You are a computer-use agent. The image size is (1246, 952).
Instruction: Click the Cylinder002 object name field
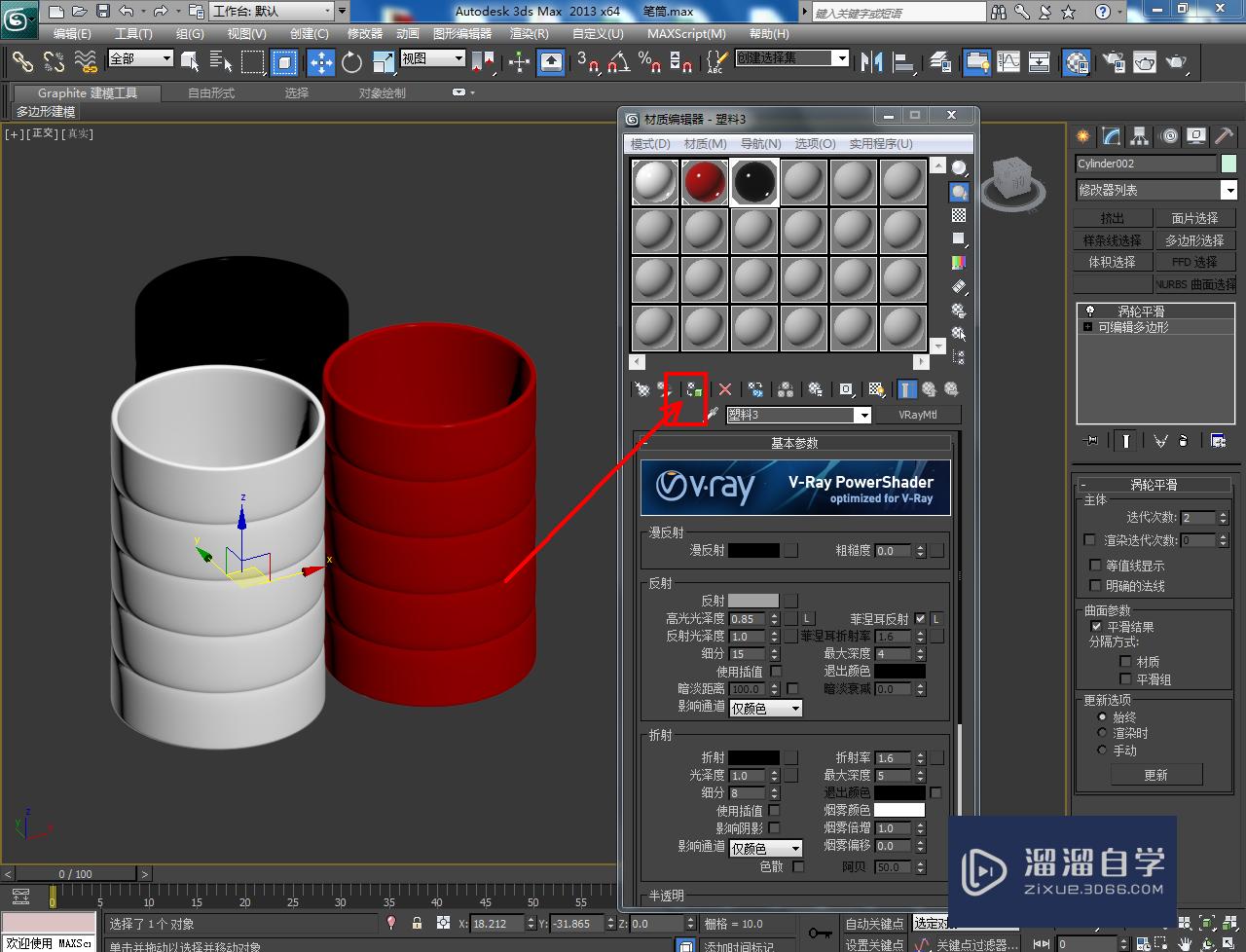1146,164
